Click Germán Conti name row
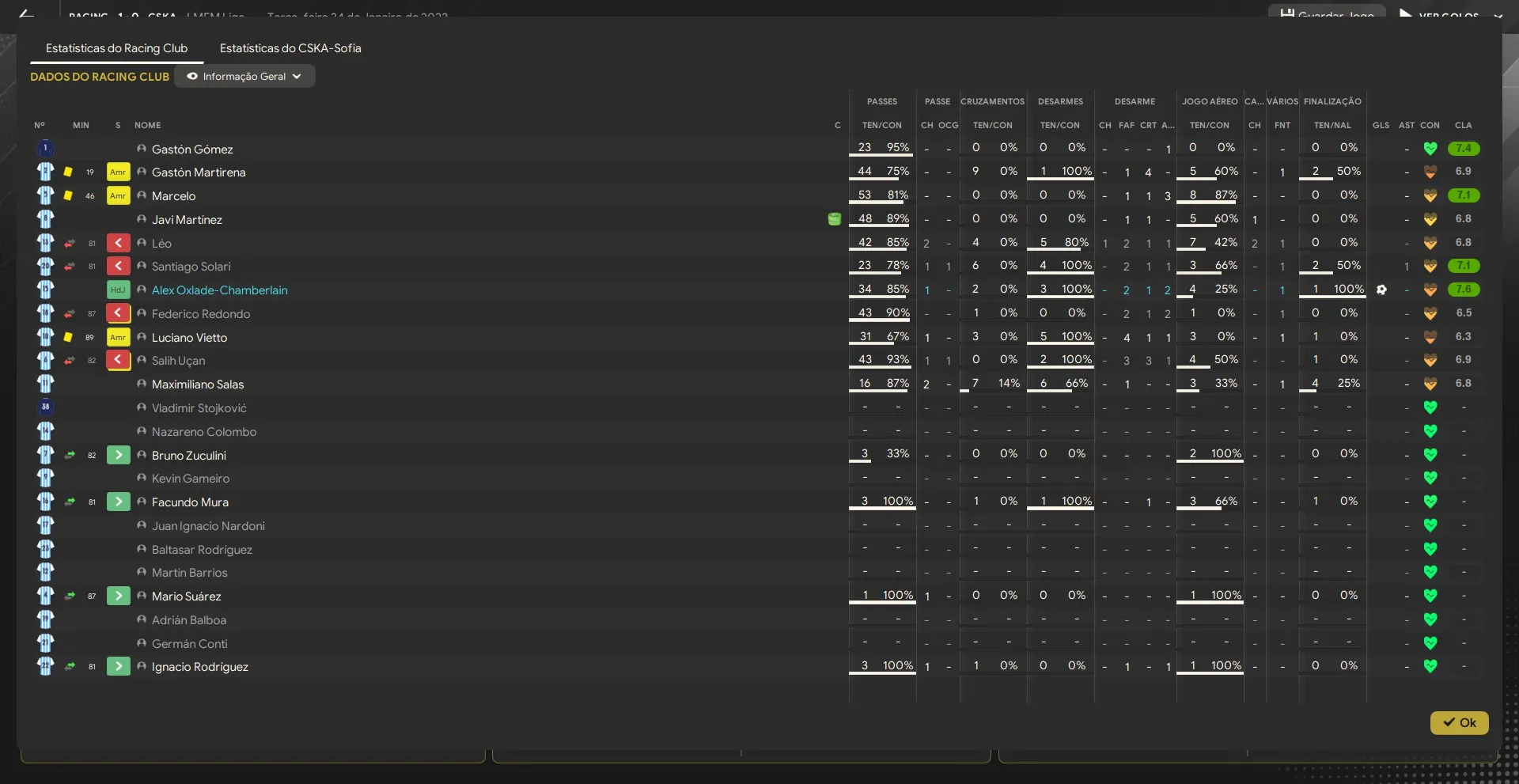This screenshot has width=1519, height=784. click(x=189, y=644)
